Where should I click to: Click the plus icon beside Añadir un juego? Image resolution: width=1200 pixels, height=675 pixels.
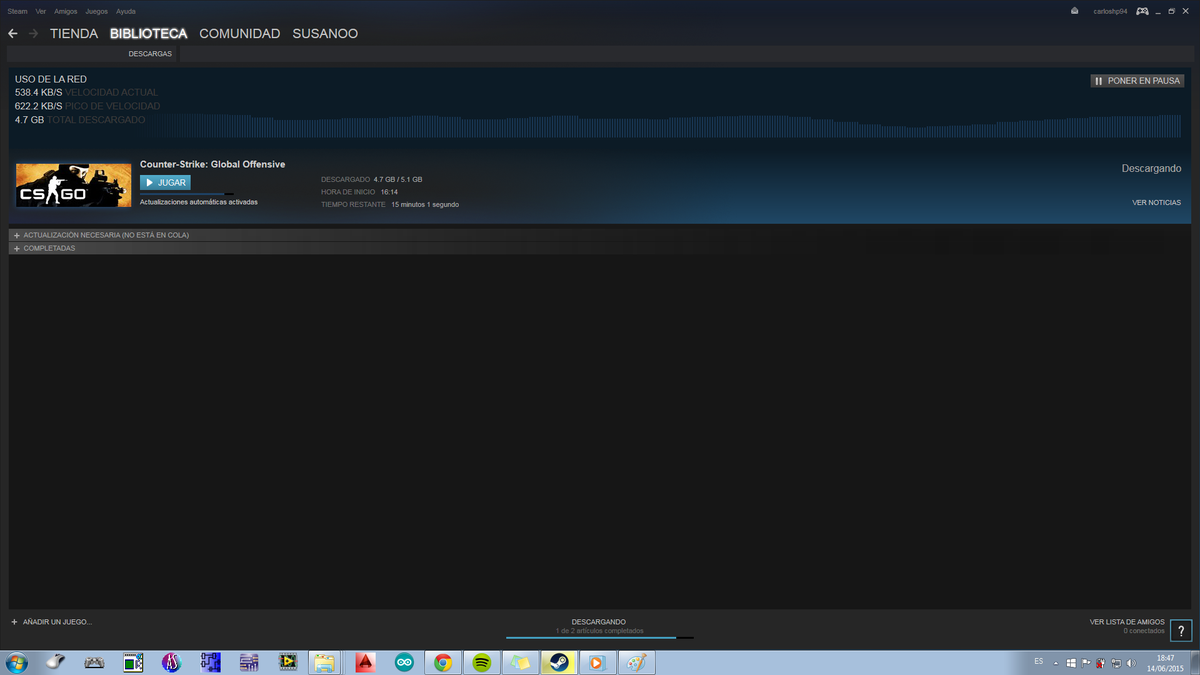(14, 622)
